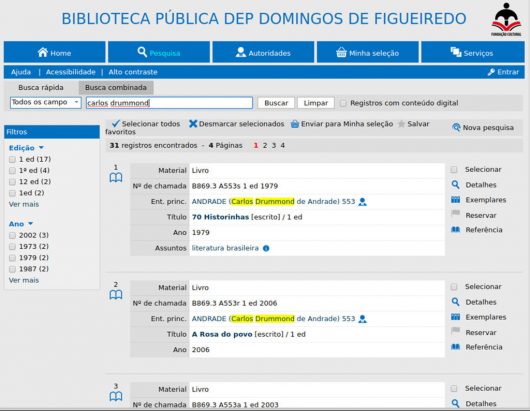Enable Registros com conteúdo digital checkbox
530x411 pixels.
click(x=343, y=103)
